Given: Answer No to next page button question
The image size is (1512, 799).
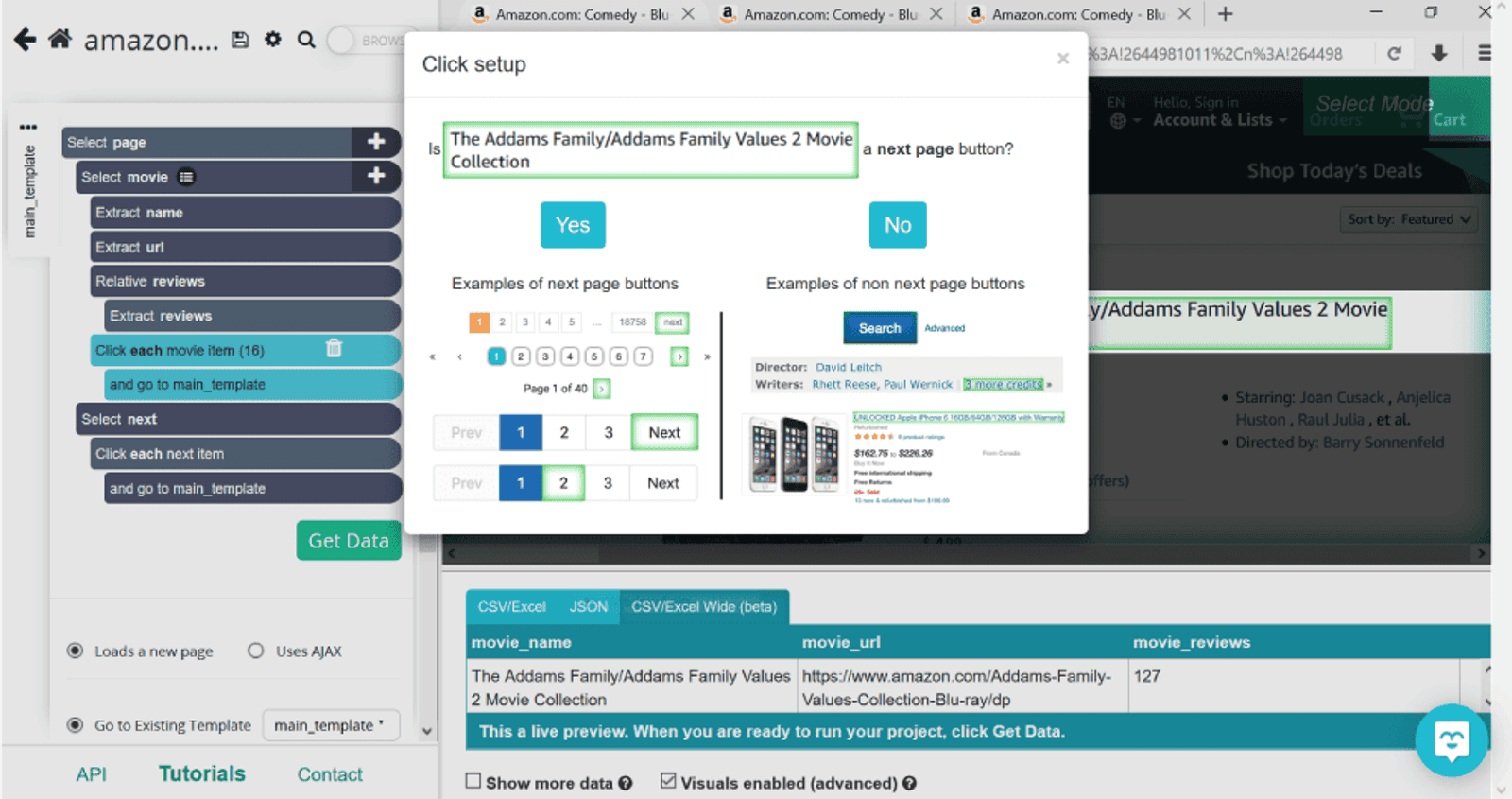Looking at the screenshot, I should [898, 225].
